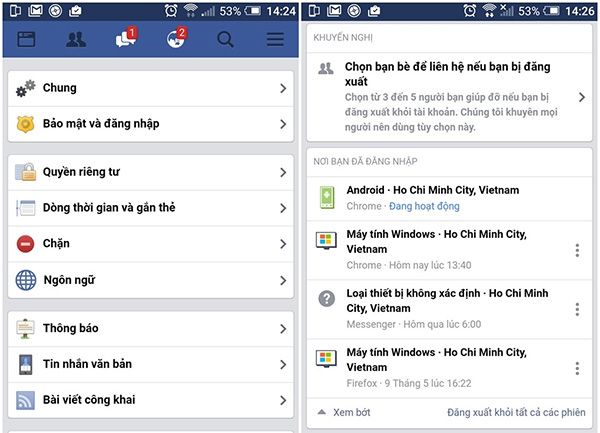This screenshot has width=600, height=433.
Task: Open the News Feed icon in top bar
Action: click(x=26, y=39)
